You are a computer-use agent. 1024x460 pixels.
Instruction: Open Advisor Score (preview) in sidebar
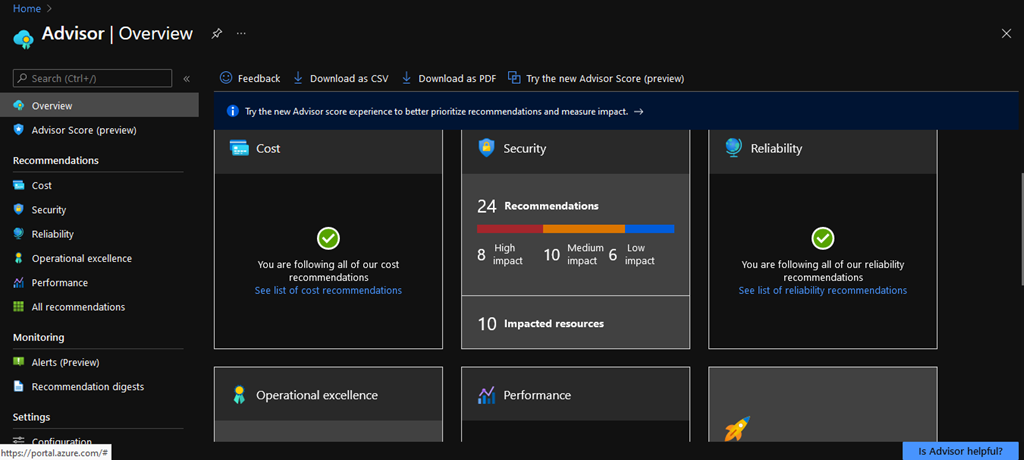click(84, 130)
